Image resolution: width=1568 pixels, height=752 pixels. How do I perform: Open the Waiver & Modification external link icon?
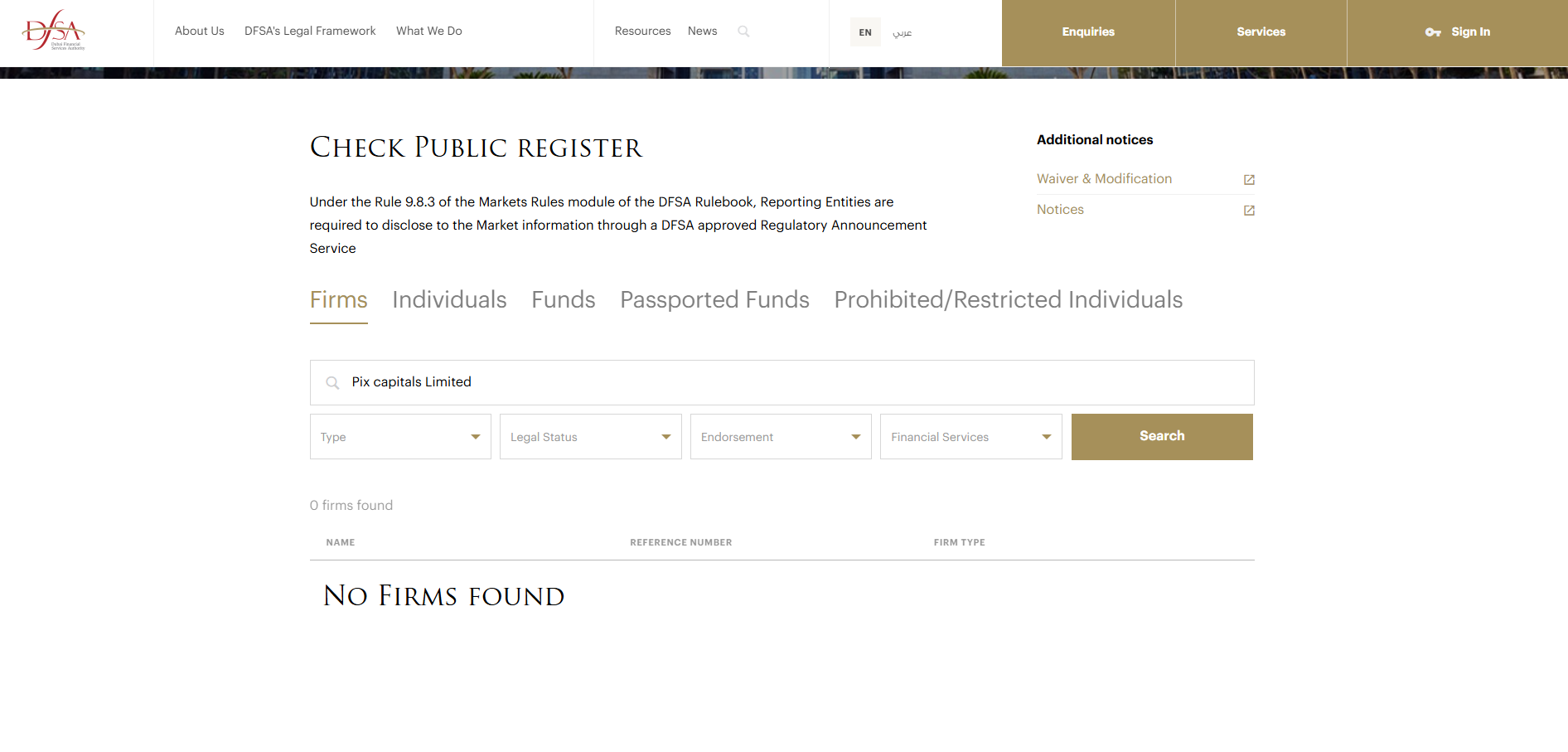click(1249, 180)
